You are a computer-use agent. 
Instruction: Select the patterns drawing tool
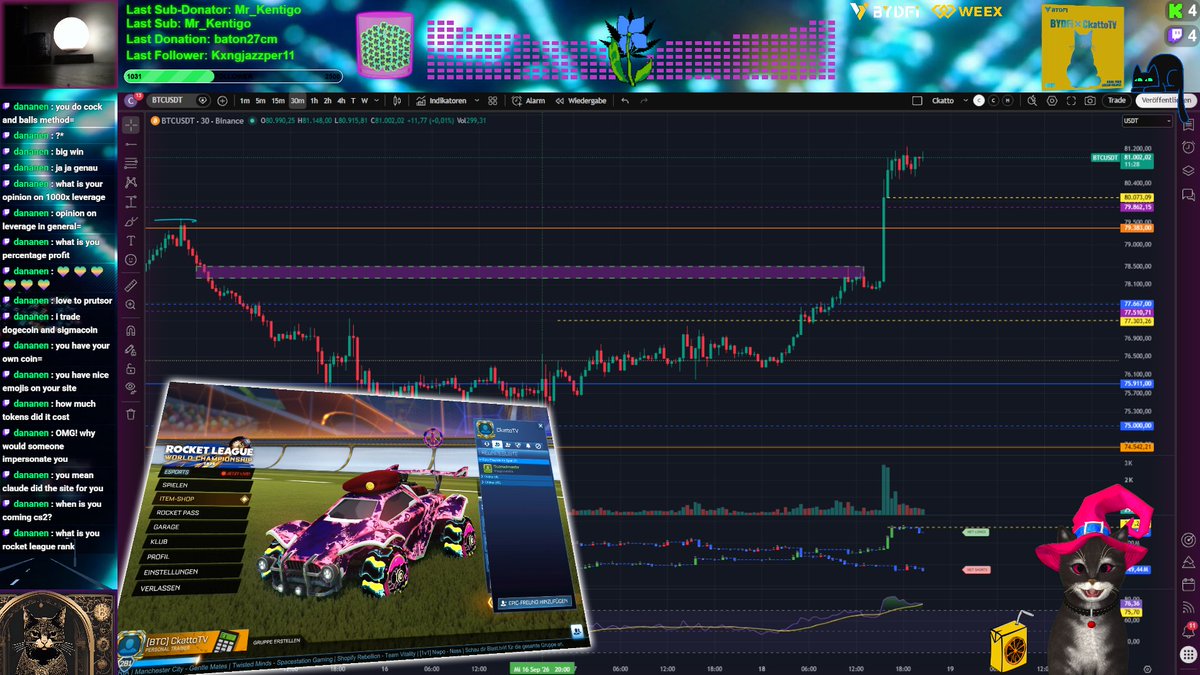click(x=131, y=182)
